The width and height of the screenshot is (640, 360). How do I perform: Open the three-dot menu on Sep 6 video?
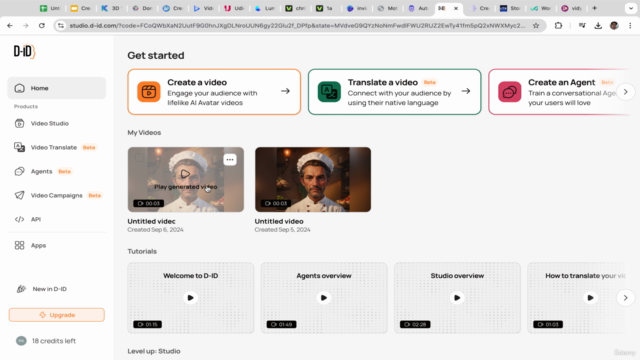click(230, 160)
